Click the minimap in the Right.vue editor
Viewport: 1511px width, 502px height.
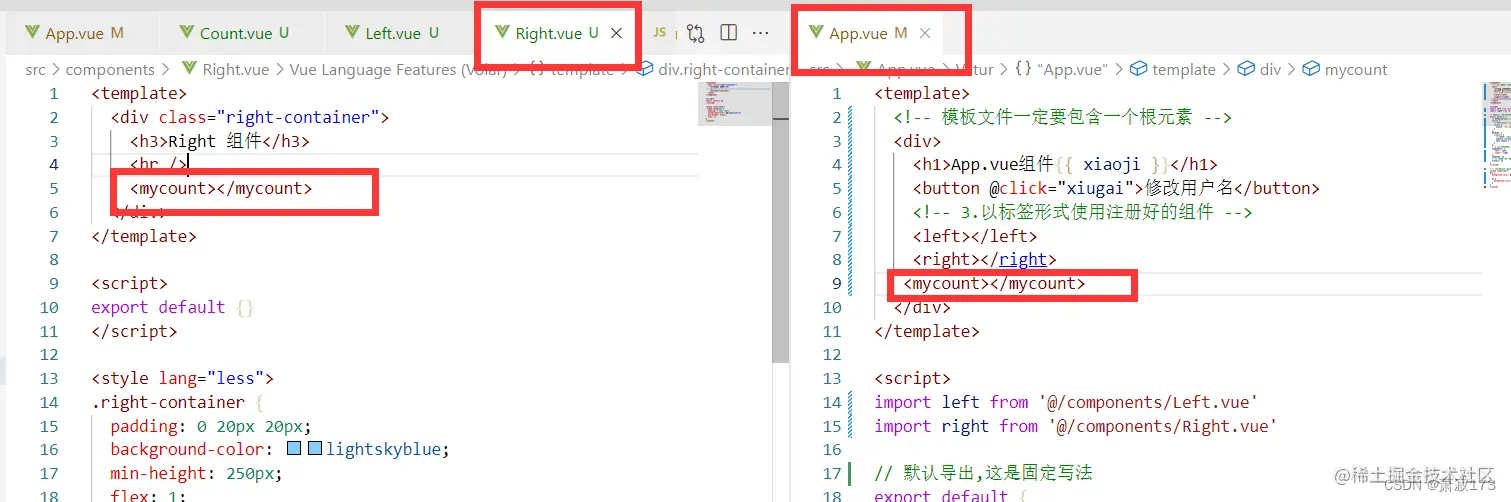point(734,102)
